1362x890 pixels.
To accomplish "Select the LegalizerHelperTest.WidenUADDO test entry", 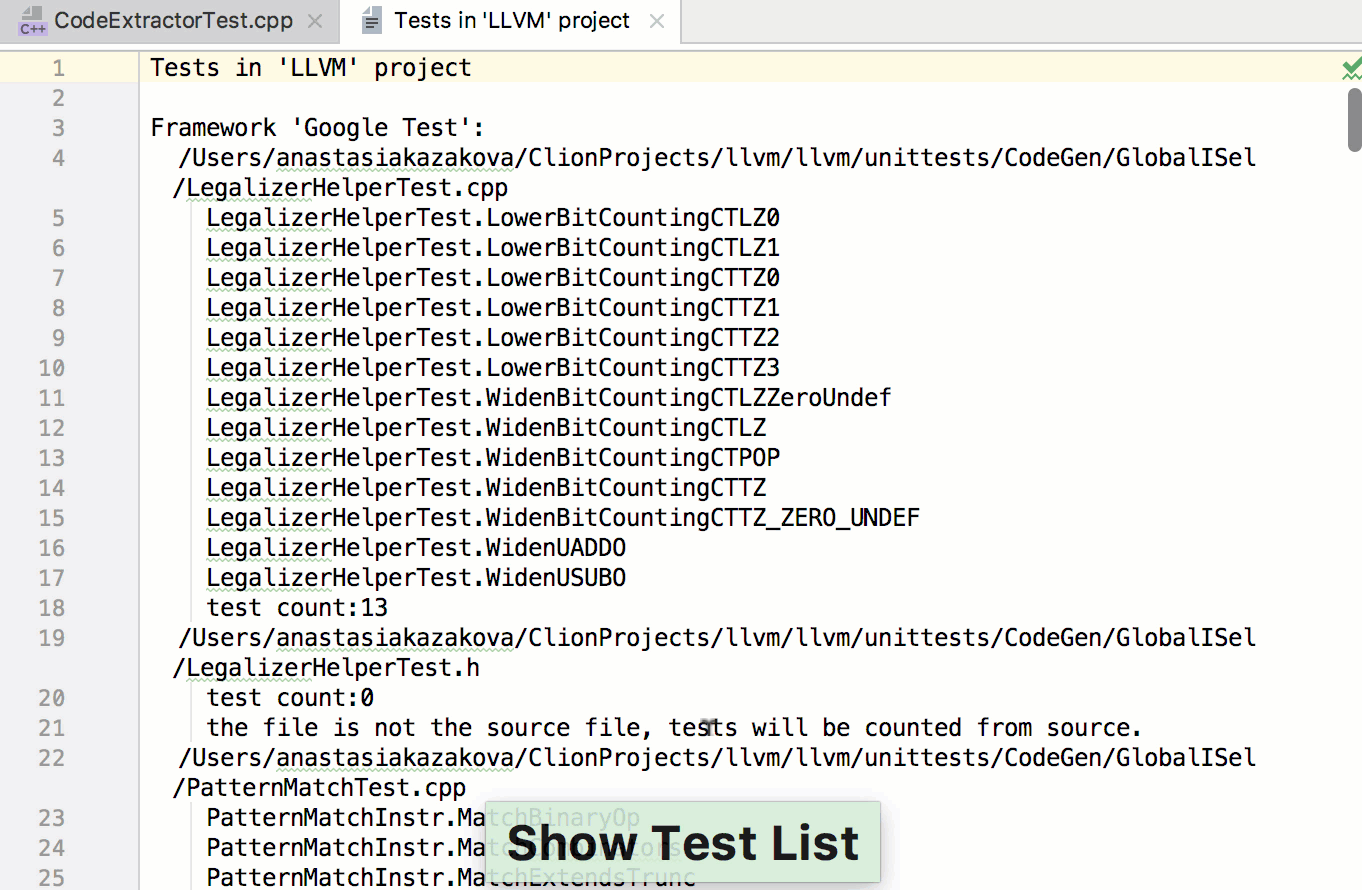I will (x=416, y=548).
